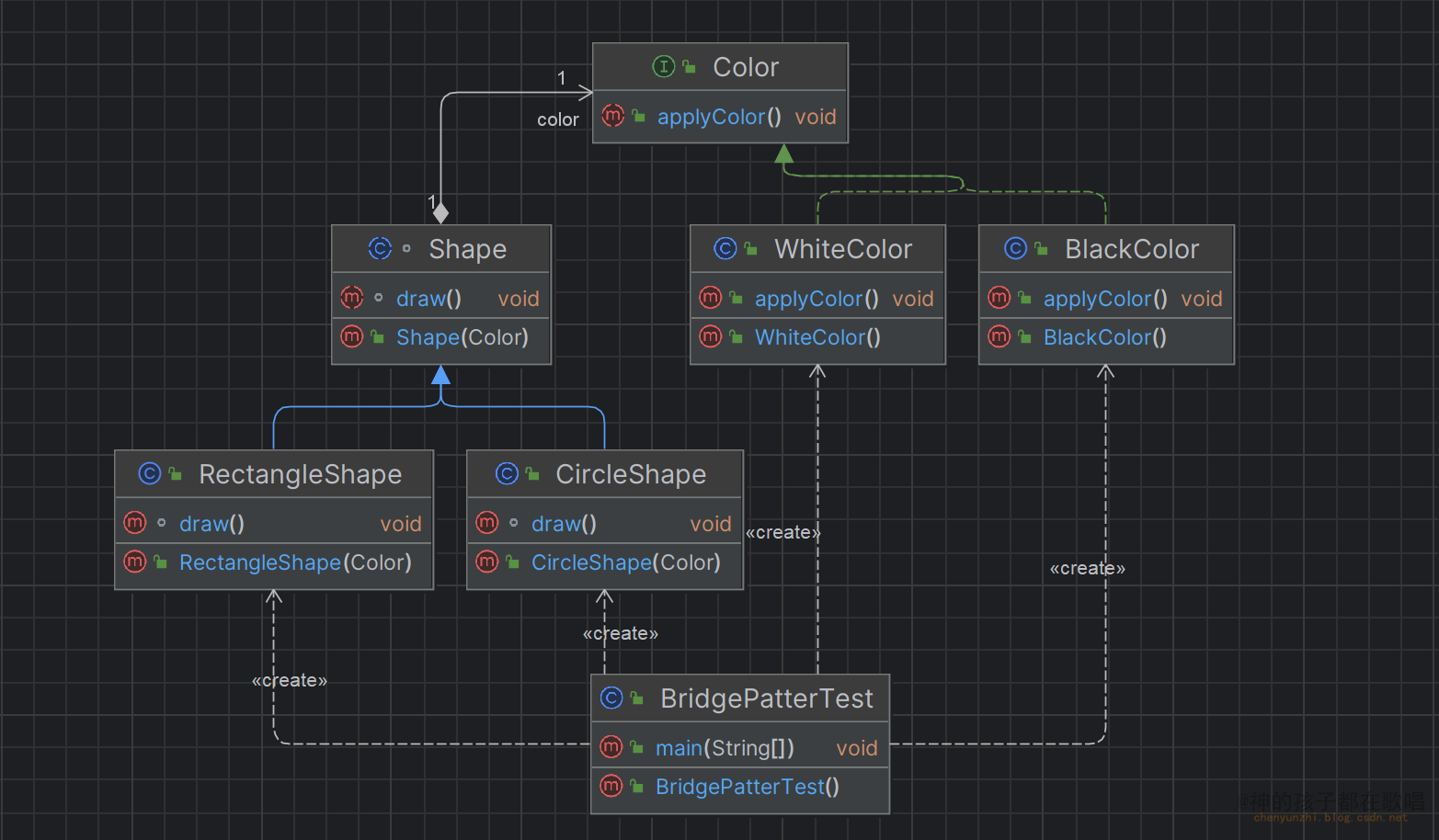The width and height of the screenshot is (1439, 840).
Task: Click the WhiteColor() constructor row
Action: [817, 337]
